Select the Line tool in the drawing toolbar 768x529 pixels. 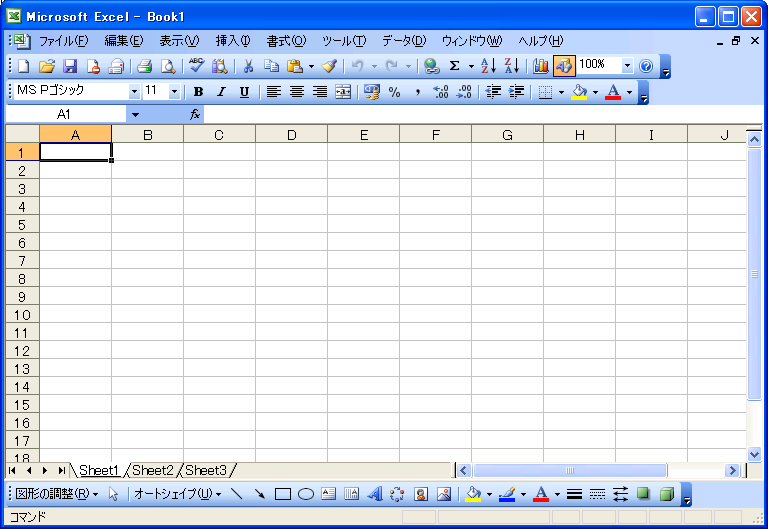click(x=237, y=494)
